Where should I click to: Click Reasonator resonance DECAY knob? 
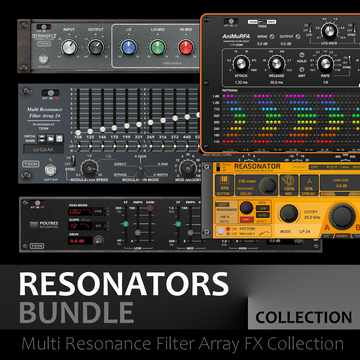pyautogui.click(x=268, y=185)
